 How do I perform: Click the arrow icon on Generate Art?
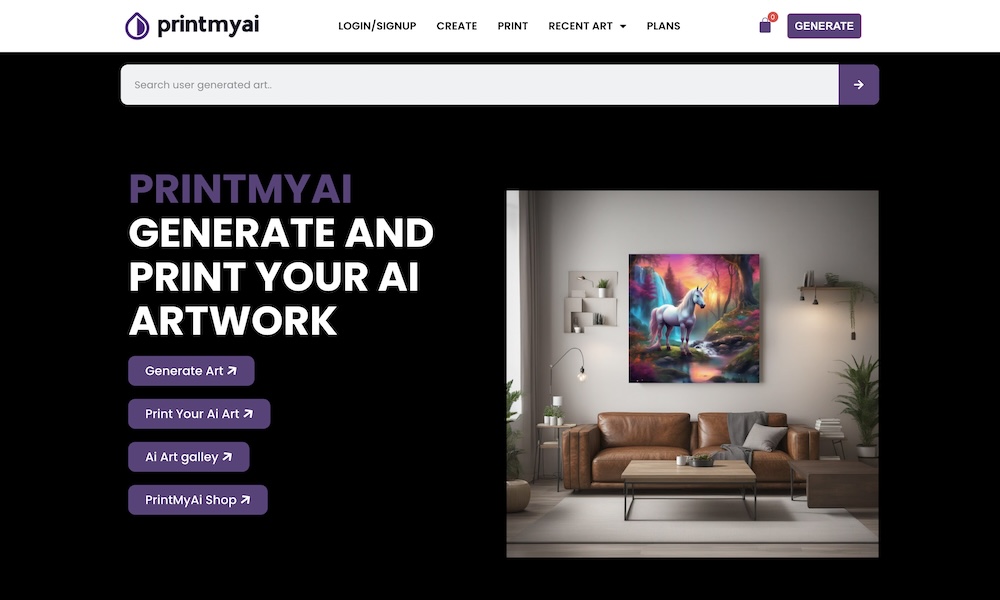click(232, 370)
